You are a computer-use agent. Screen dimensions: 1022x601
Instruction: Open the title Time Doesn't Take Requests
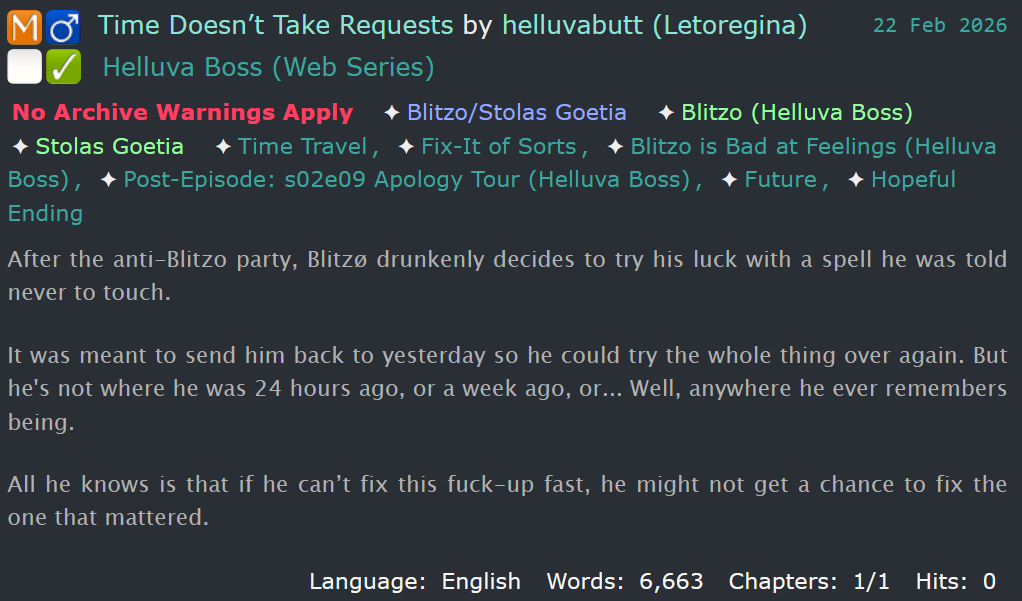[x=276, y=25]
